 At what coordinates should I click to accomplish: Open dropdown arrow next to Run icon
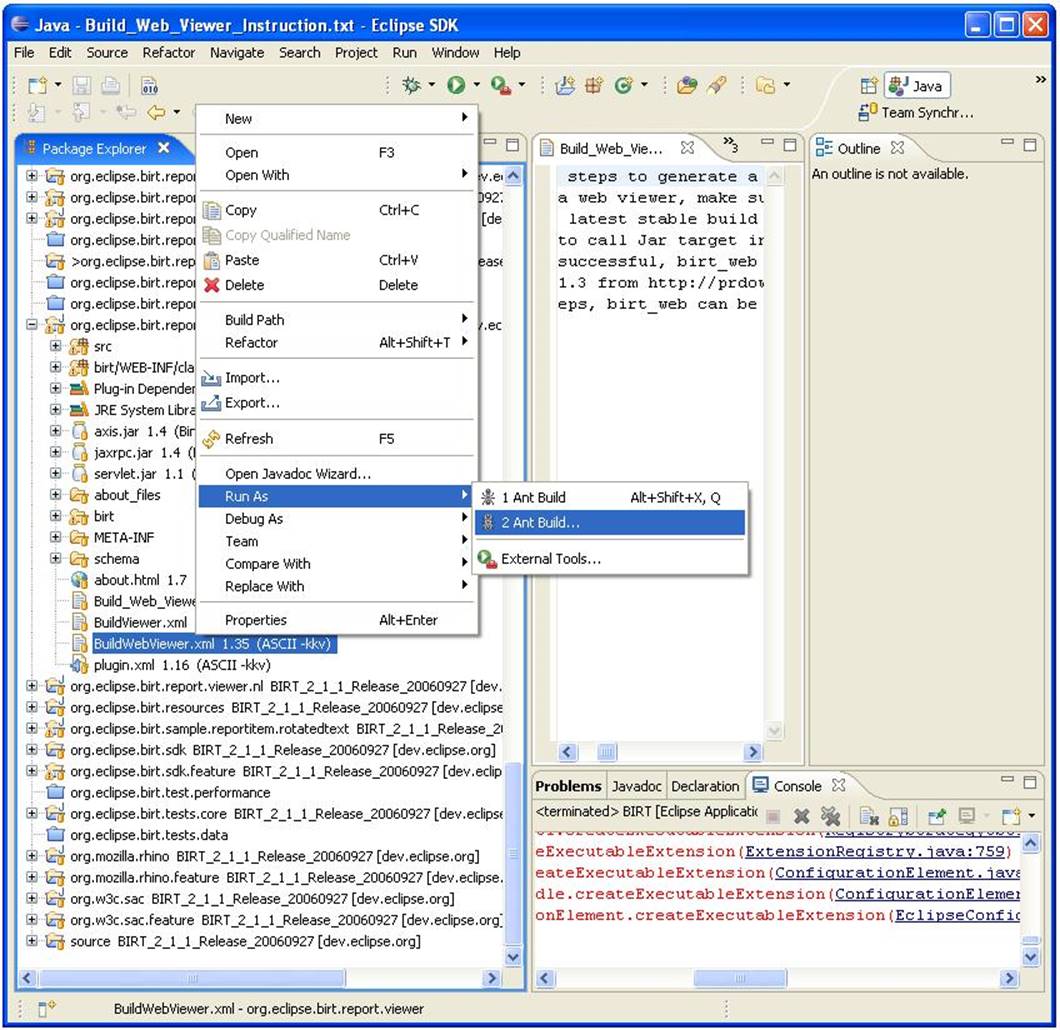pos(477,86)
